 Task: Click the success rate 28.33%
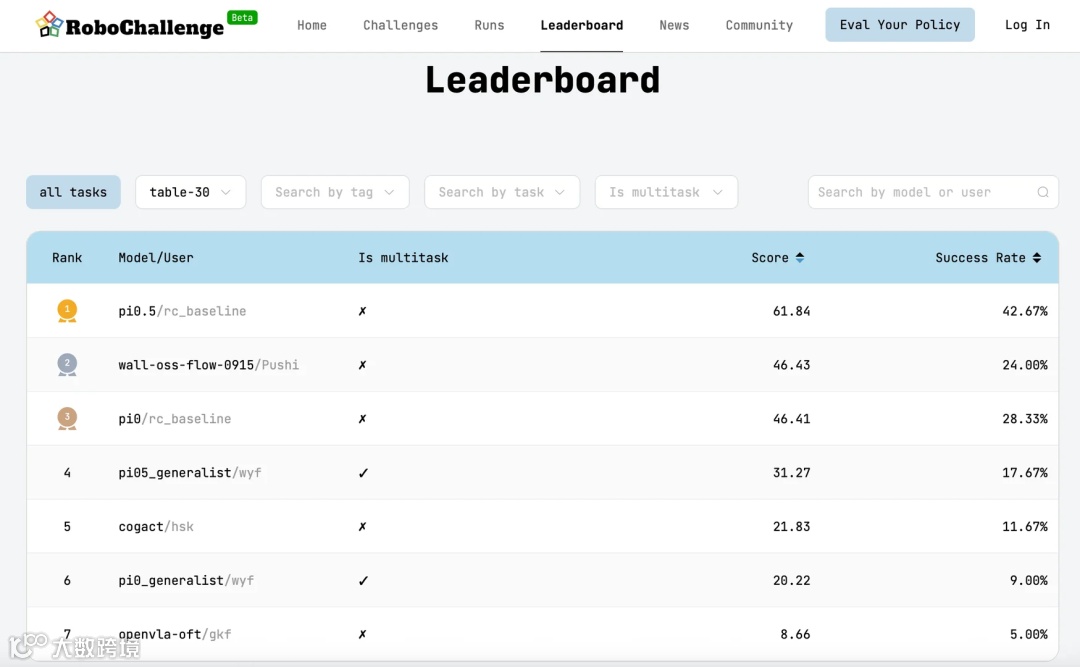[1025, 418]
